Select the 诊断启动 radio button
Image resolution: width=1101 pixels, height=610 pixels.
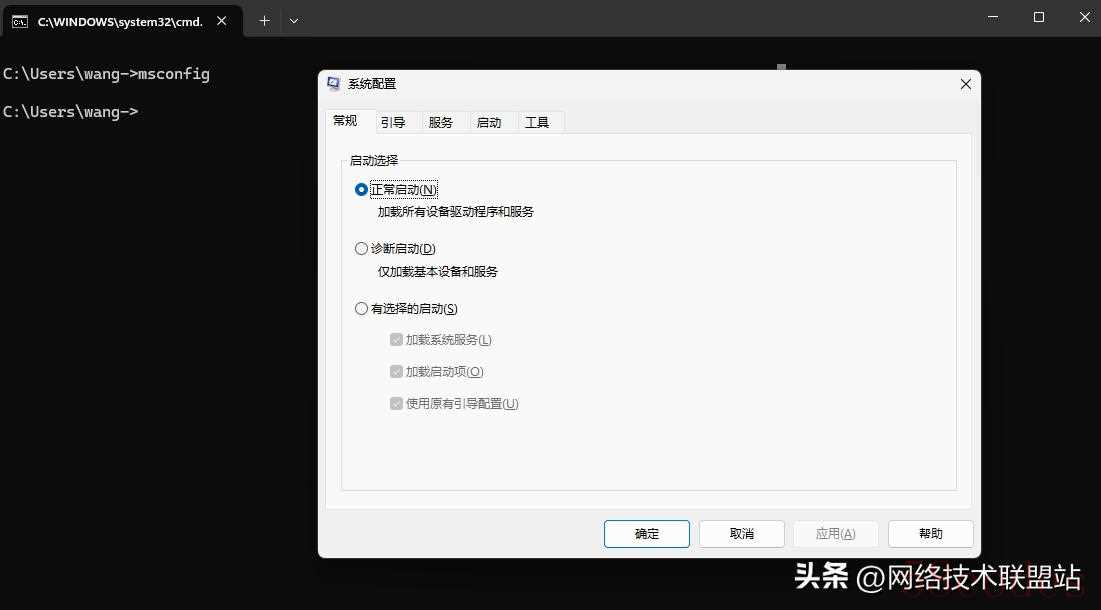point(362,249)
